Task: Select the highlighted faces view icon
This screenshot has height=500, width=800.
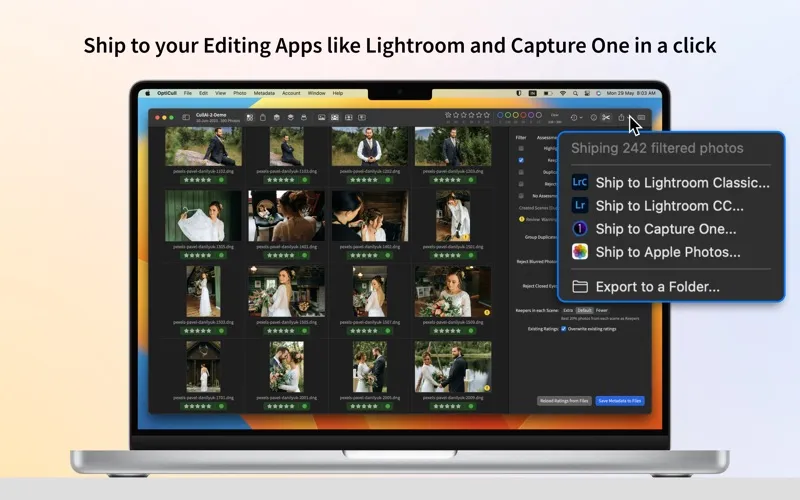Action: pyautogui.click(x=335, y=117)
